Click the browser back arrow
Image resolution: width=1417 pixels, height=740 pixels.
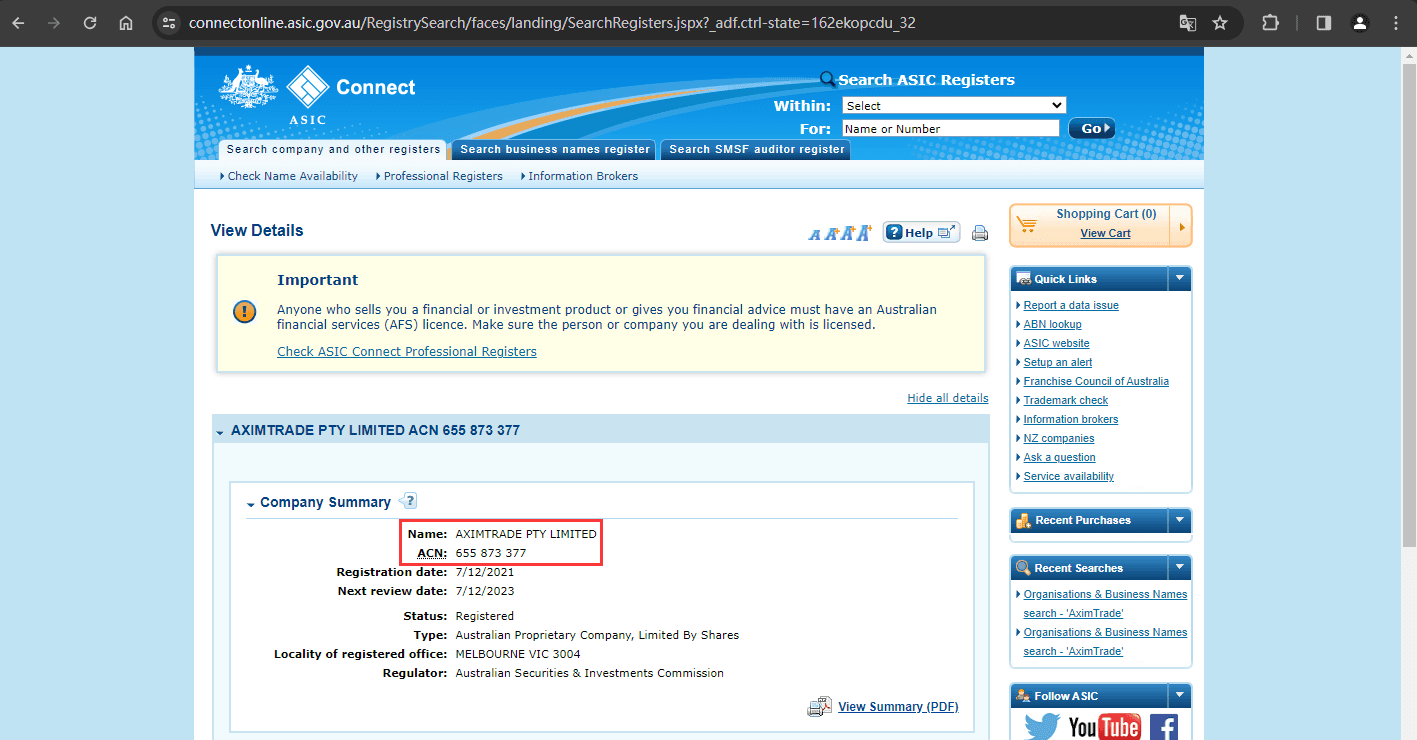click(x=19, y=22)
